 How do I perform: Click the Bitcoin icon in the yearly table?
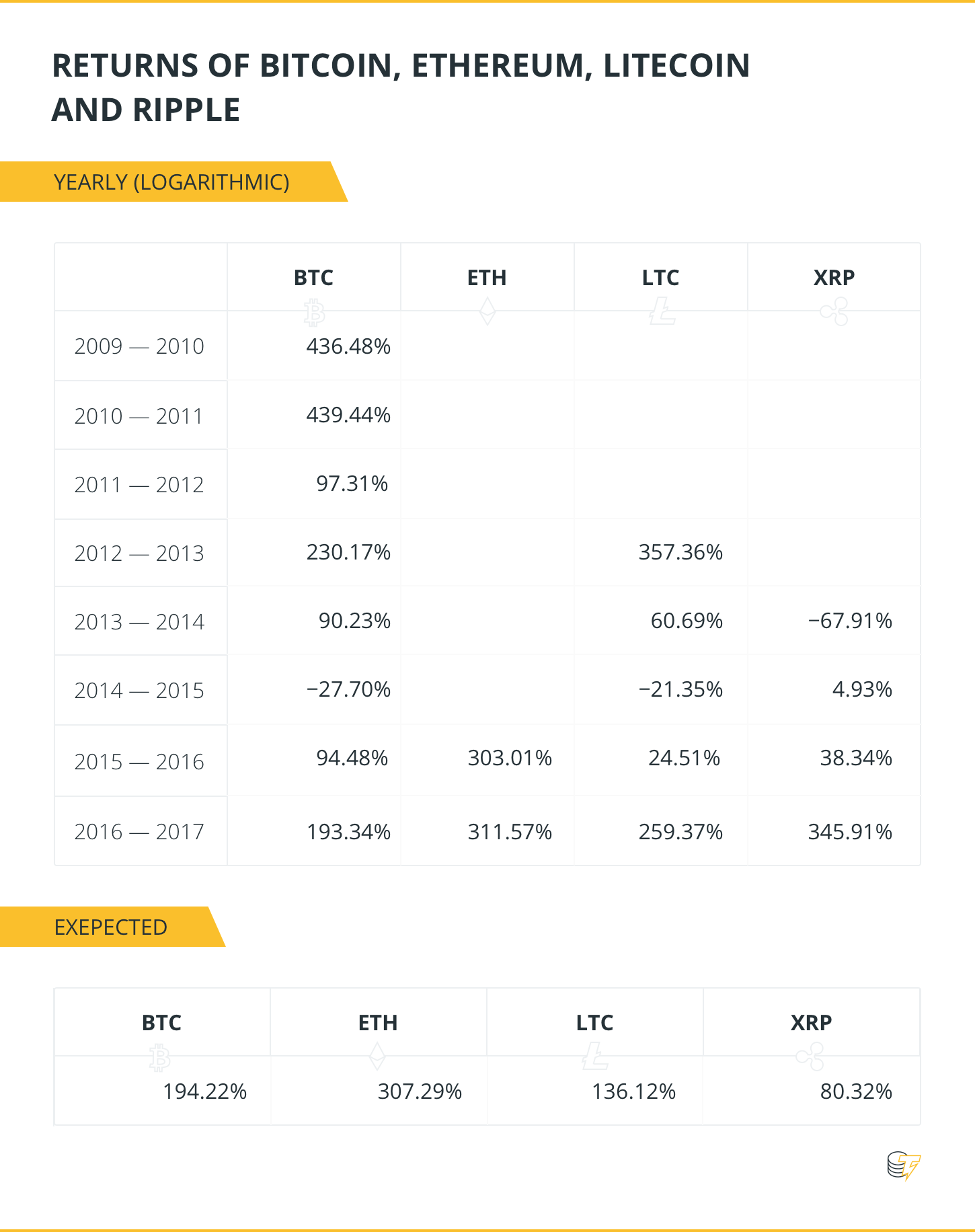pyautogui.click(x=314, y=313)
